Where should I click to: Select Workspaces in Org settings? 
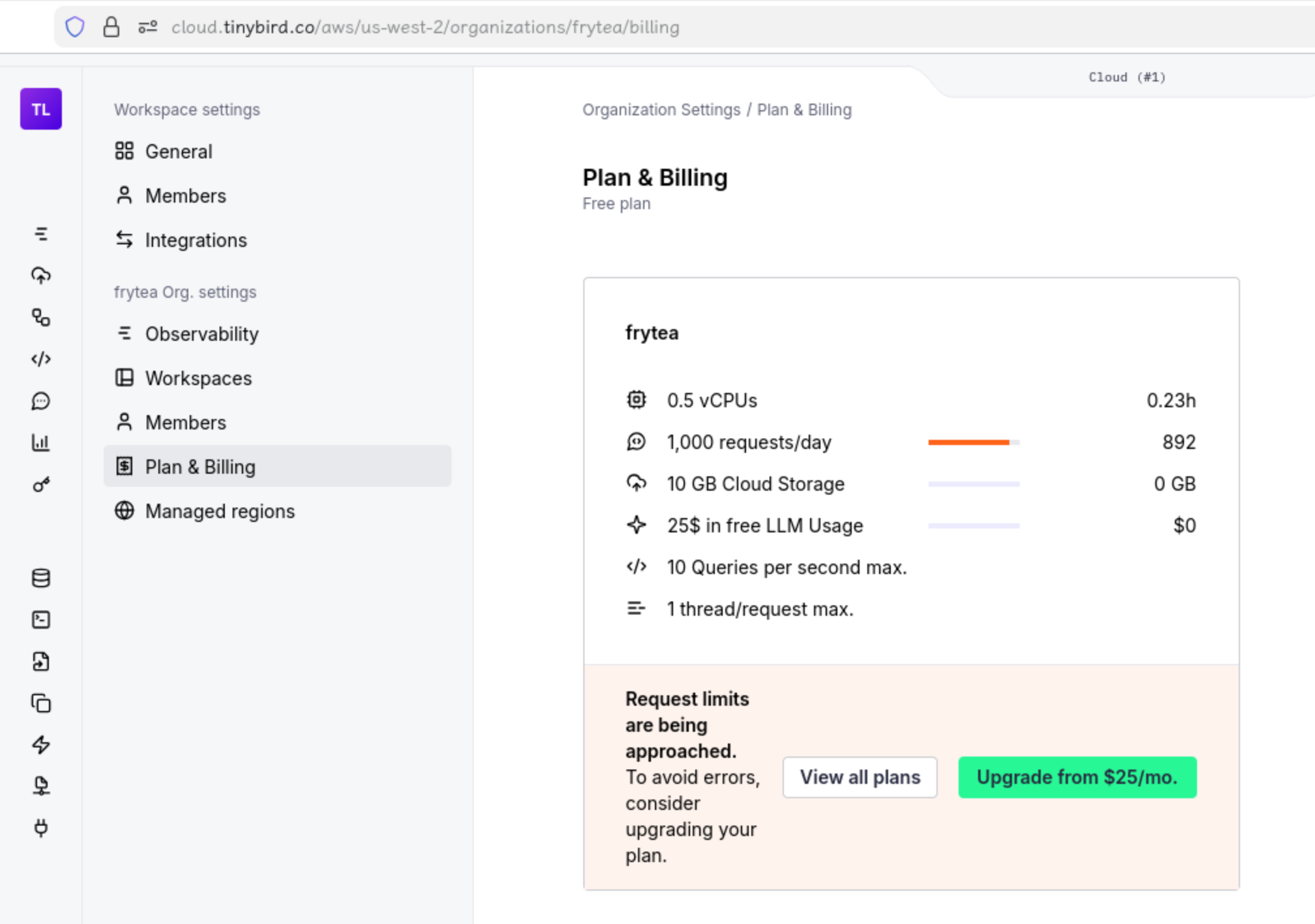click(197, 378)
